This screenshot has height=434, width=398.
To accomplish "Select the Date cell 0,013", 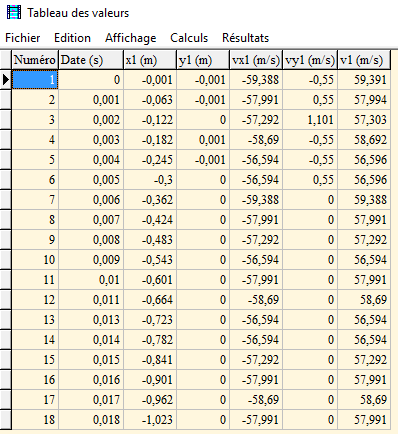I will coord(91,320).
